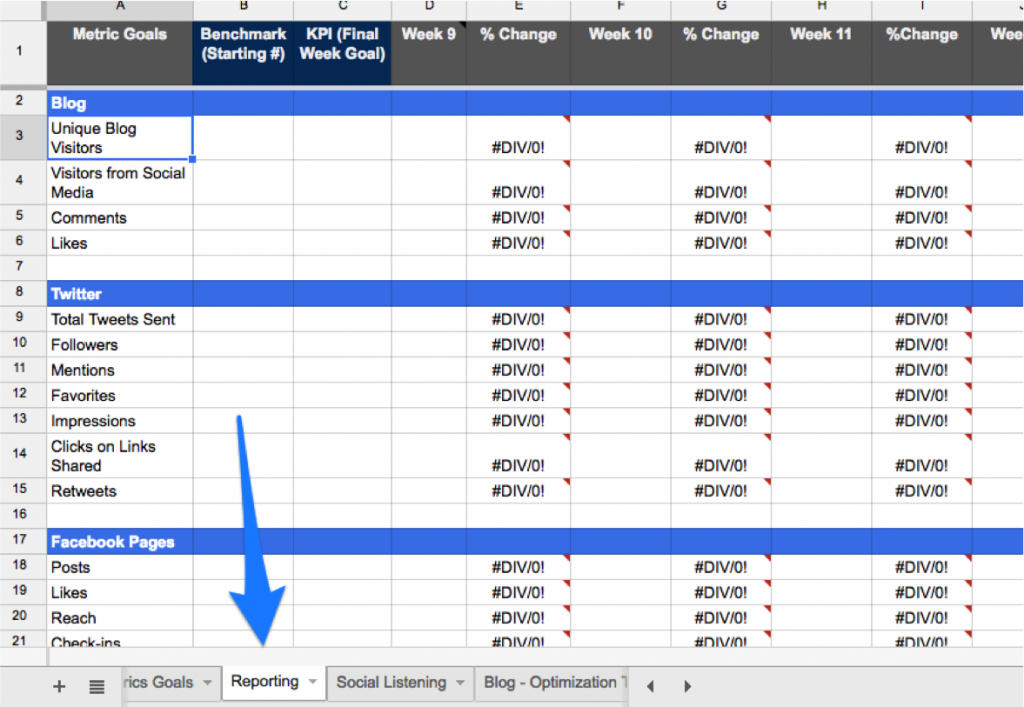Screen dimensions: 1024x707
Task: Add a new sheet with the plus icon
Action: click(x=59, y=686)
